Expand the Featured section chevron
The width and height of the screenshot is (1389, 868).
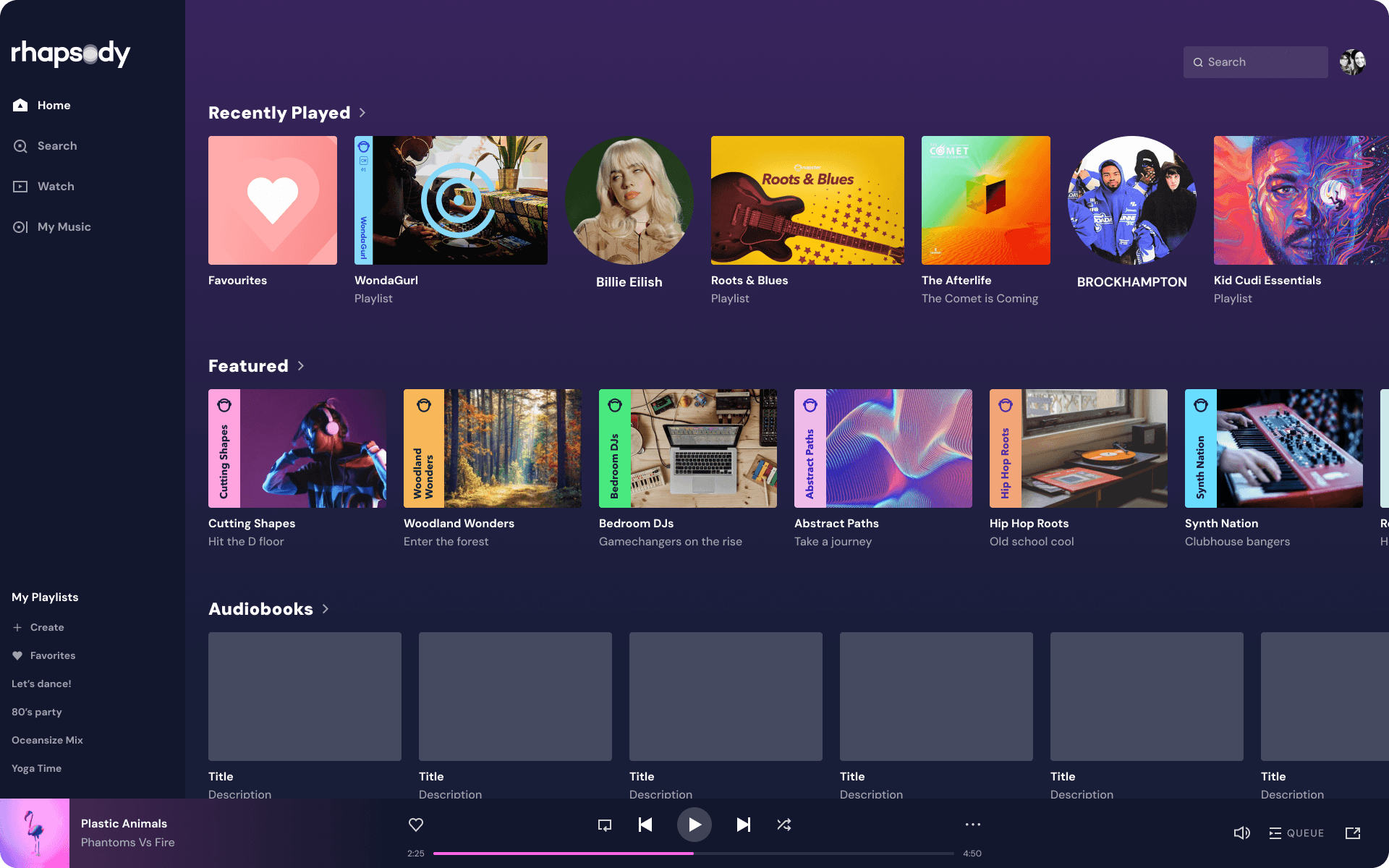click(301, 366)
